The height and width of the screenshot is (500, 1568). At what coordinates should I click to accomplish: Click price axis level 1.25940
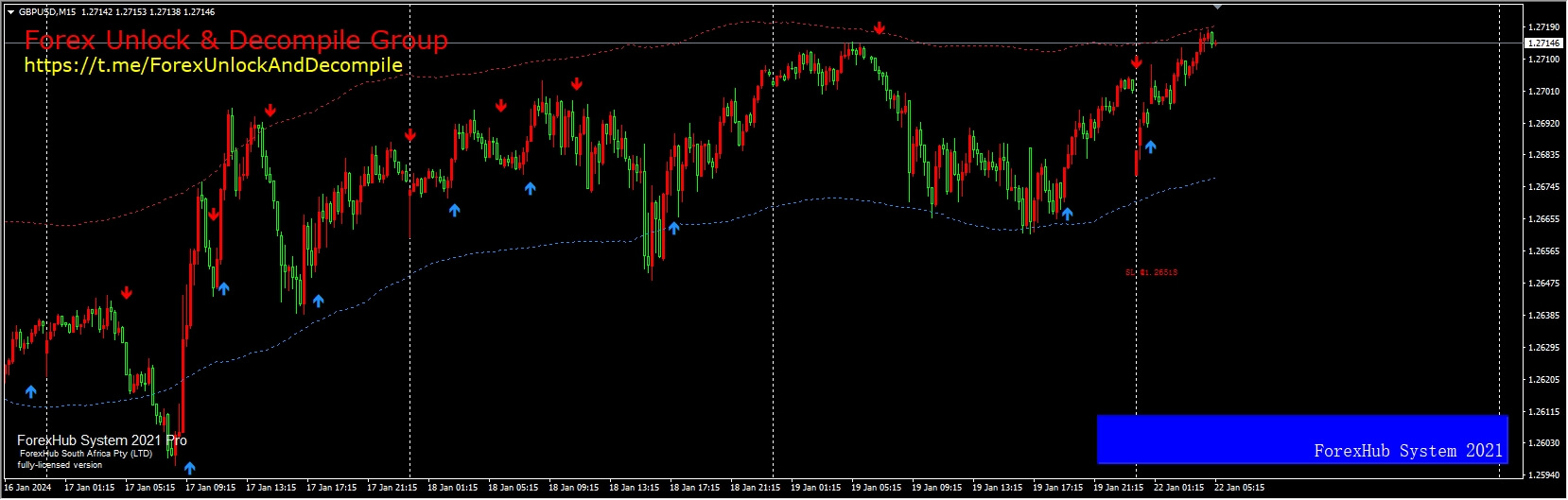(x=1543, y=475)
